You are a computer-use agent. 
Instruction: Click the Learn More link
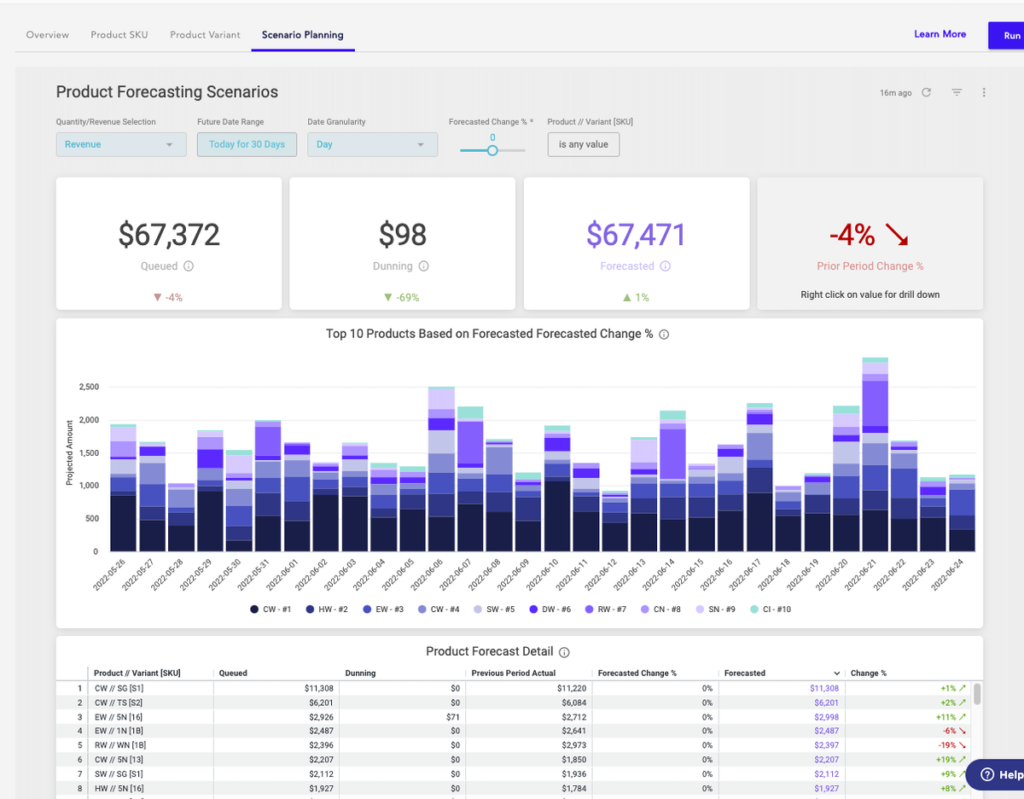tap(939, 34)
